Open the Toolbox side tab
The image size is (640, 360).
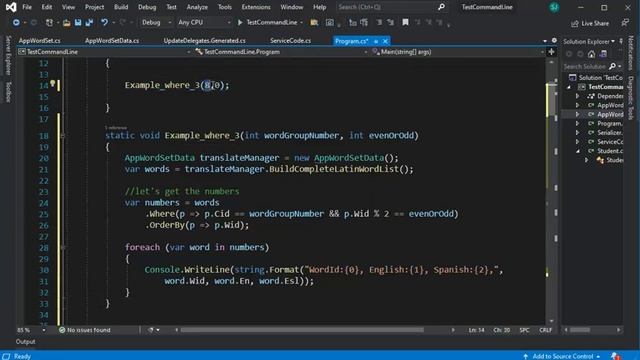point(8,91)
